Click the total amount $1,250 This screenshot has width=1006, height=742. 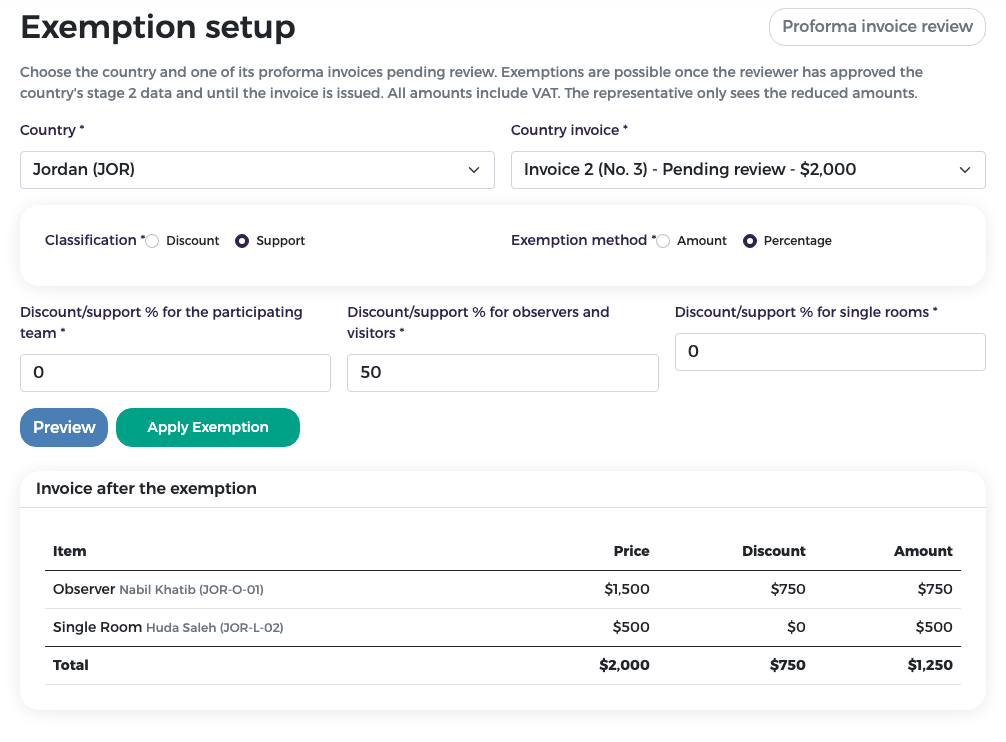(930, 665)
